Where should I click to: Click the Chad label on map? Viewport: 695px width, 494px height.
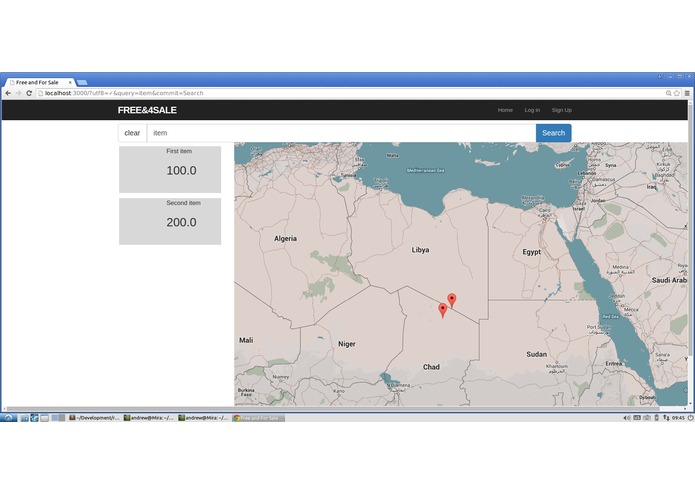(x=431, y=367)
